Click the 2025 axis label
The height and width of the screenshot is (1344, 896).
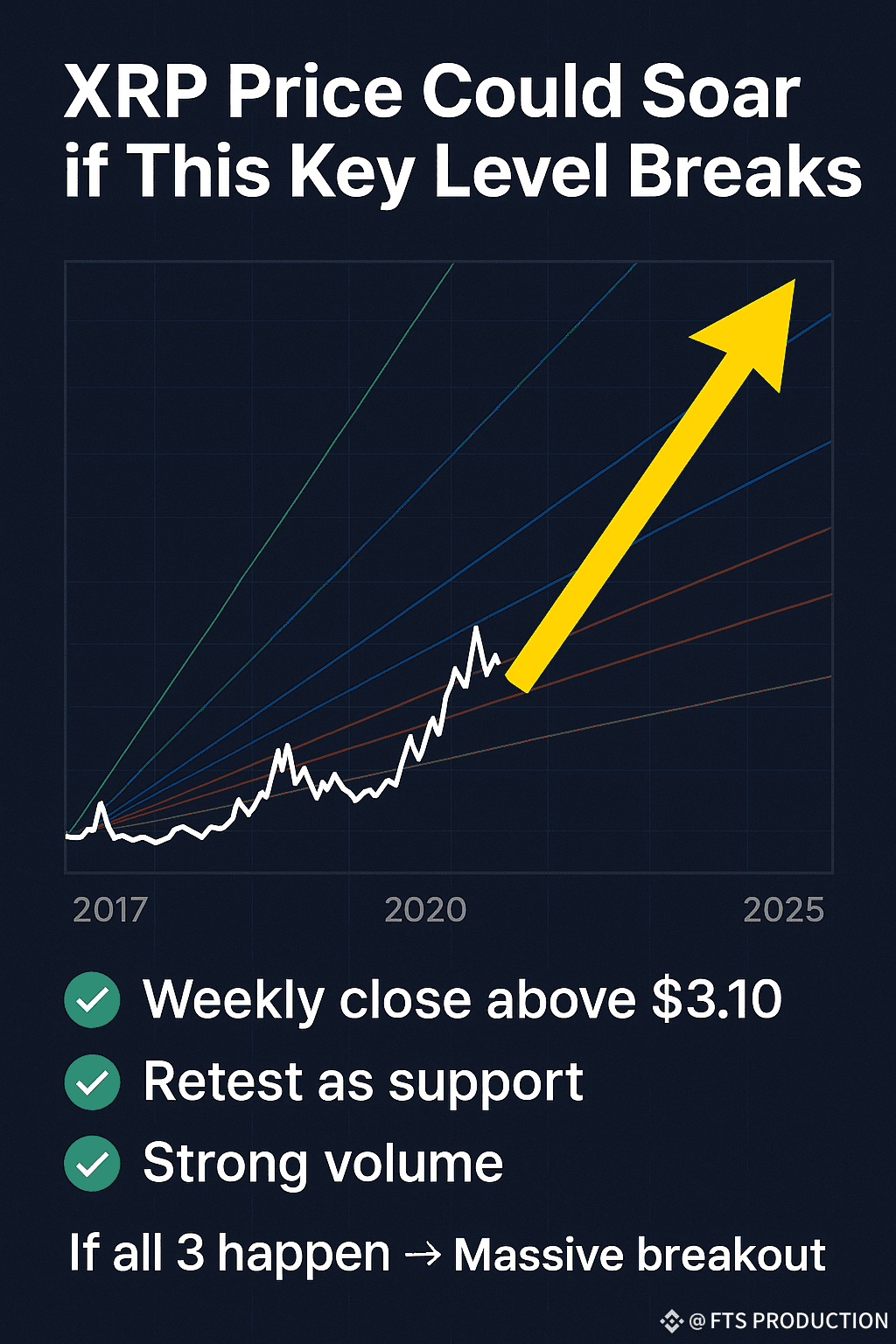click(x=783, y=910)
